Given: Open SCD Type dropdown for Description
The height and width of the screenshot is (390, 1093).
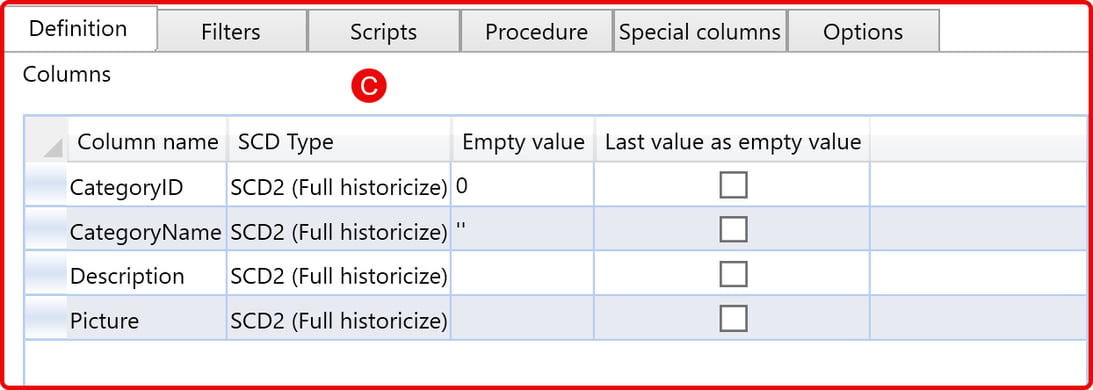Looking at the screenshot, I should pos(339,274).
